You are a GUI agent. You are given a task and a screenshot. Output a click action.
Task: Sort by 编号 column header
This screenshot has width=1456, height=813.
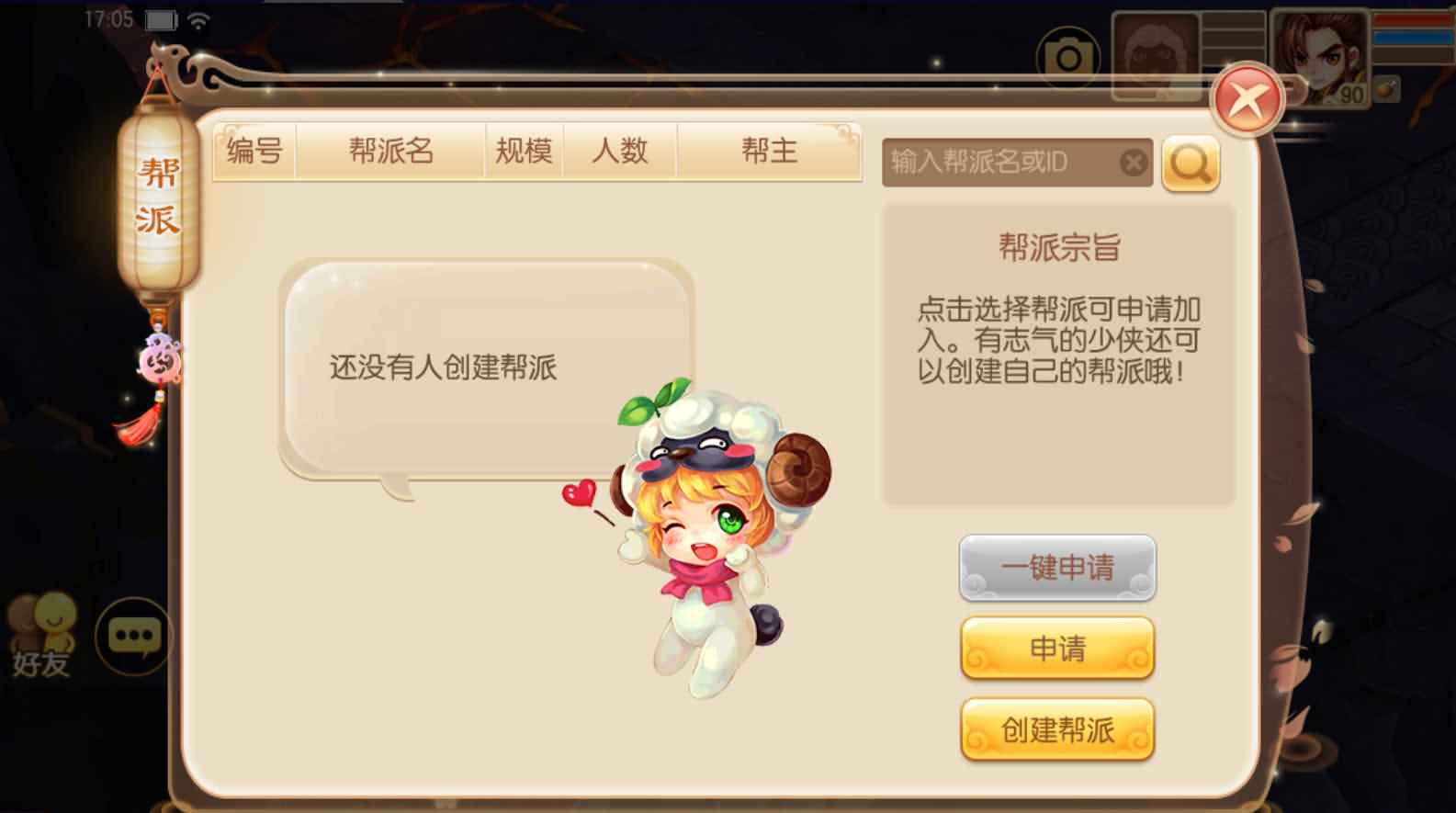[254, 151]
